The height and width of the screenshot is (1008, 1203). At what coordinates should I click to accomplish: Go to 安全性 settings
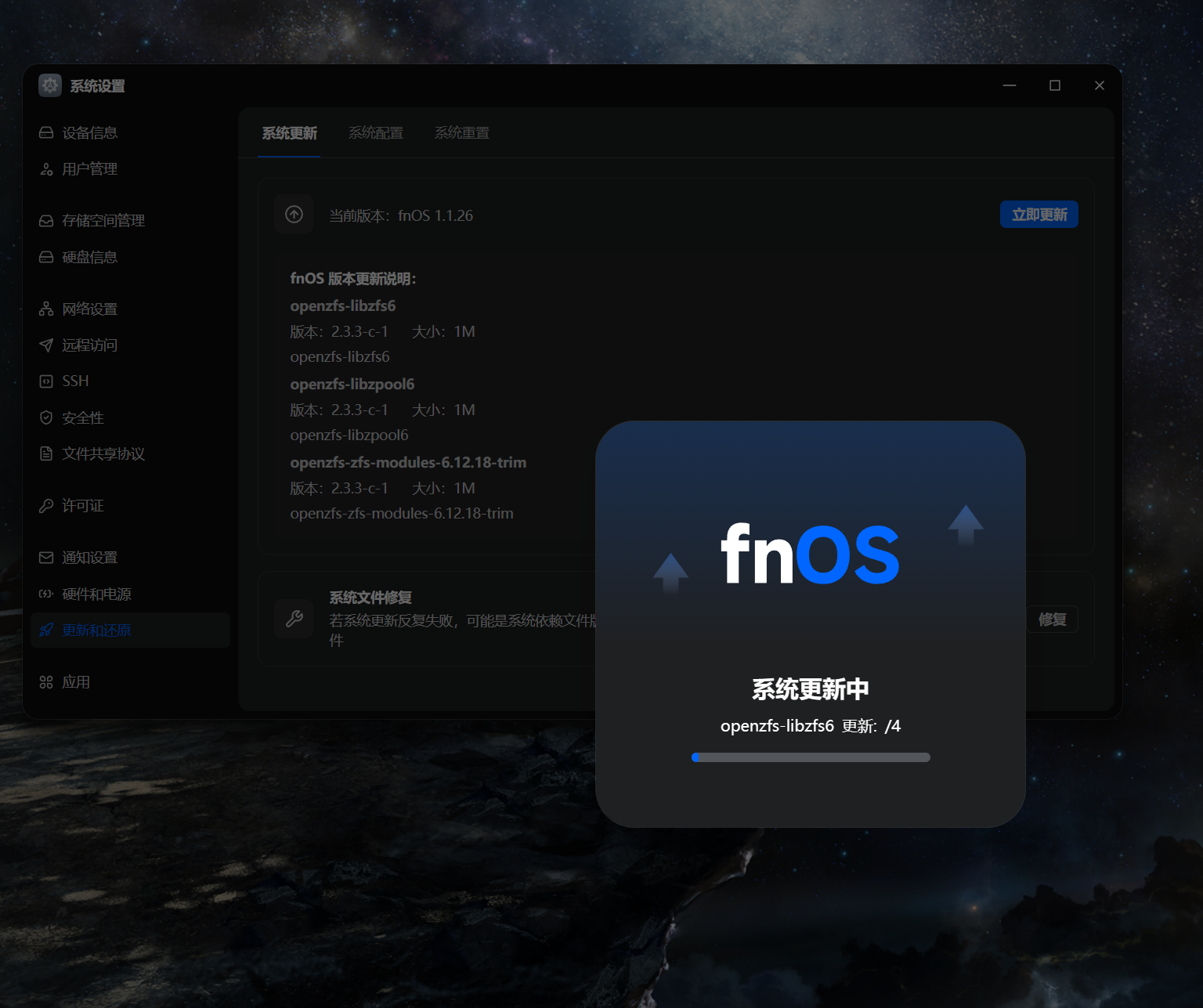pyautogui.click(x=130, y=417)
